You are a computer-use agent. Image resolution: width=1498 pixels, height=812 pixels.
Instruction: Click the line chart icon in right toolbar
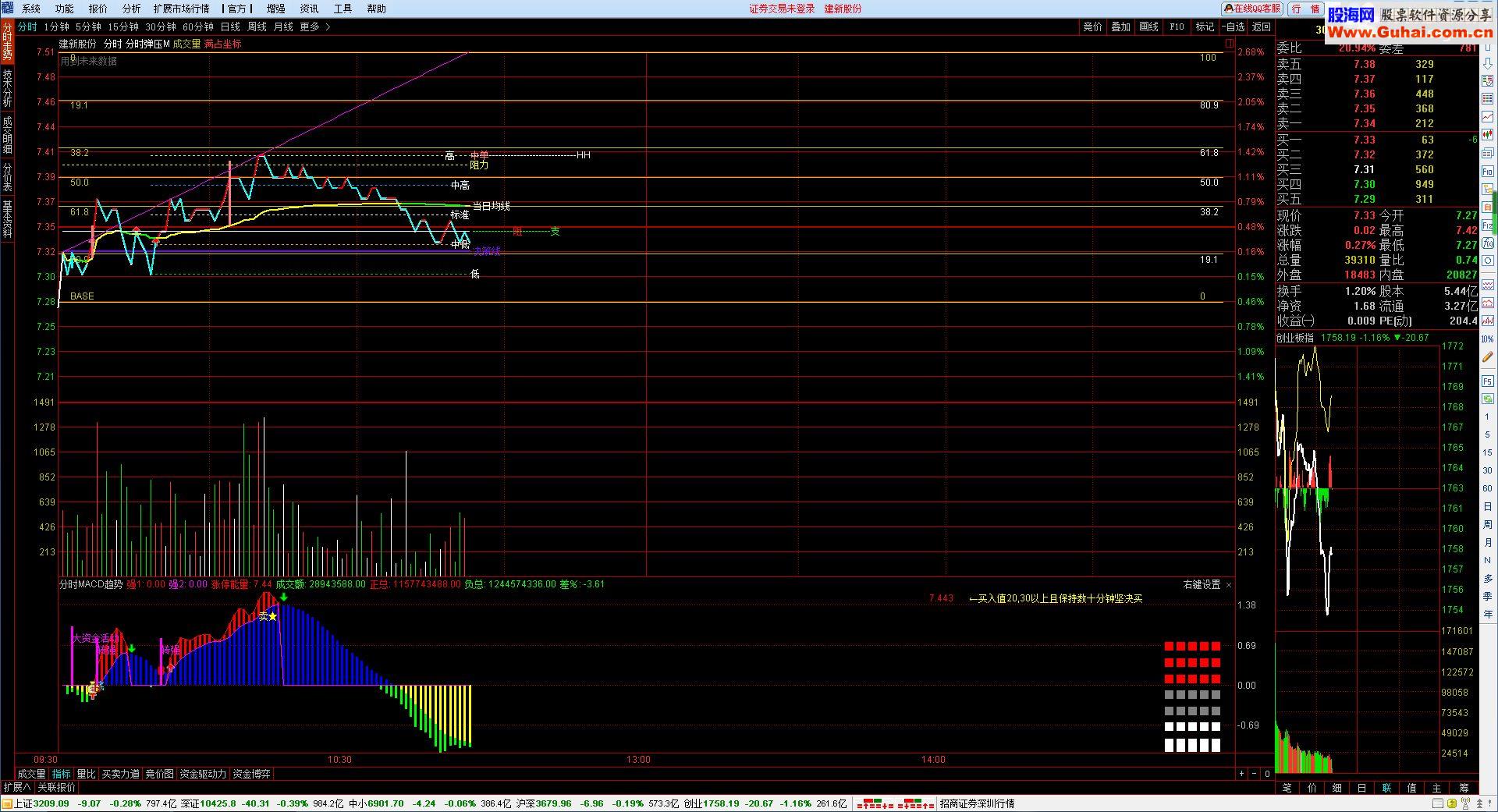[x=1488, y=115]
